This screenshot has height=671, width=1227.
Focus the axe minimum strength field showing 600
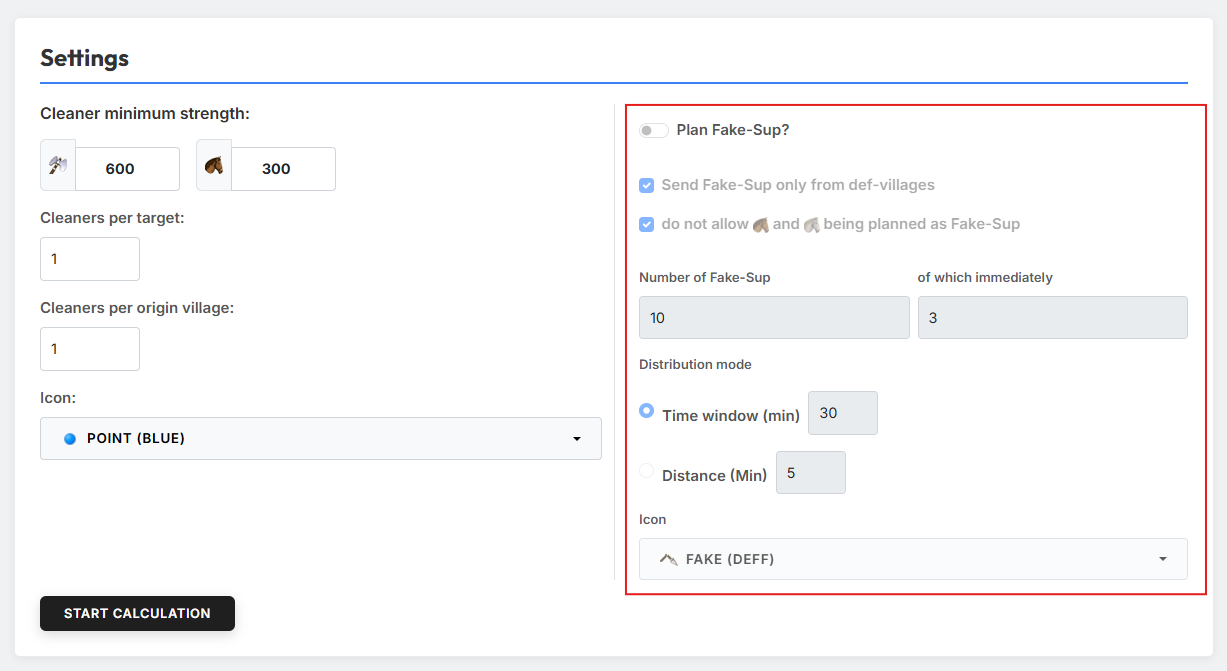click(x=127, y=169)
